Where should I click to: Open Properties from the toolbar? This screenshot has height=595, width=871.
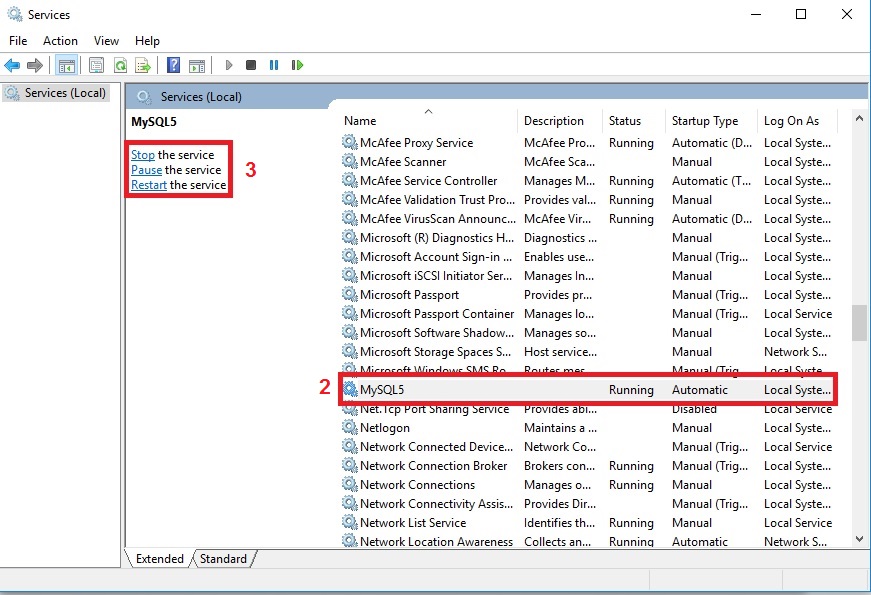tap(96, 65)
